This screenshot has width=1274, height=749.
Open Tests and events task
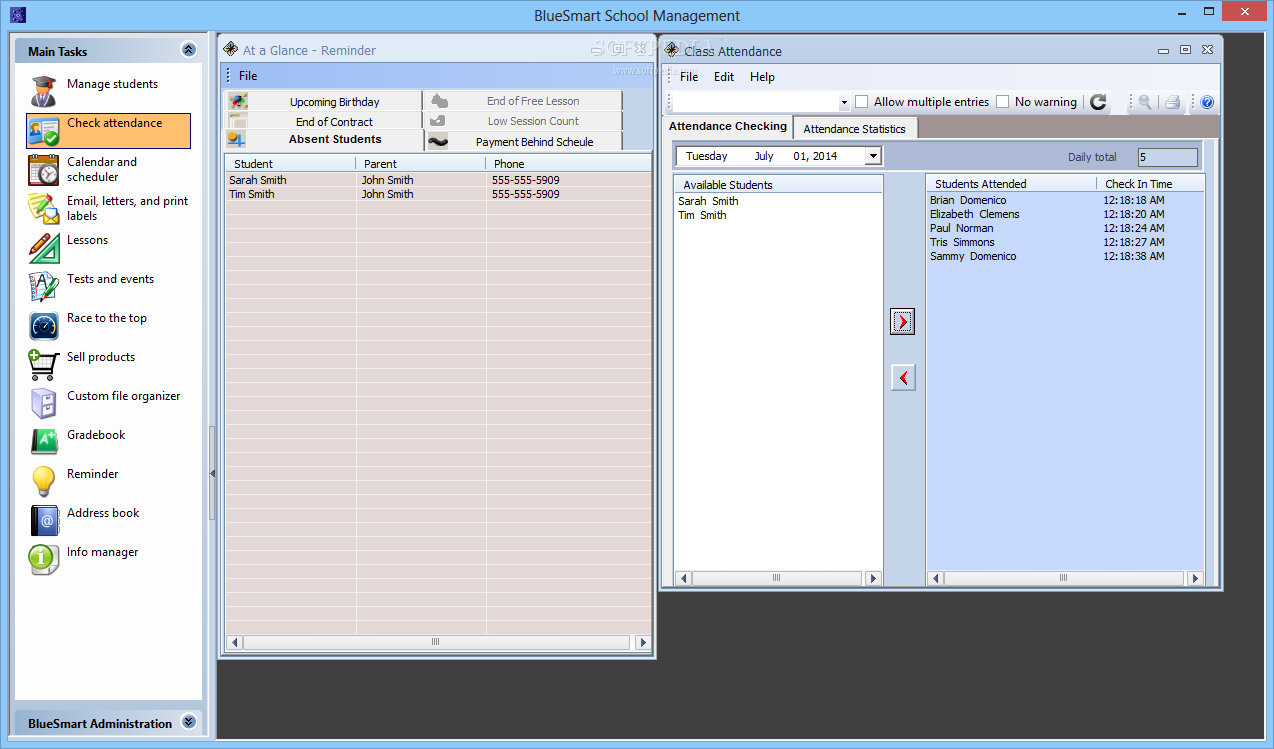[x=108, y=287]
